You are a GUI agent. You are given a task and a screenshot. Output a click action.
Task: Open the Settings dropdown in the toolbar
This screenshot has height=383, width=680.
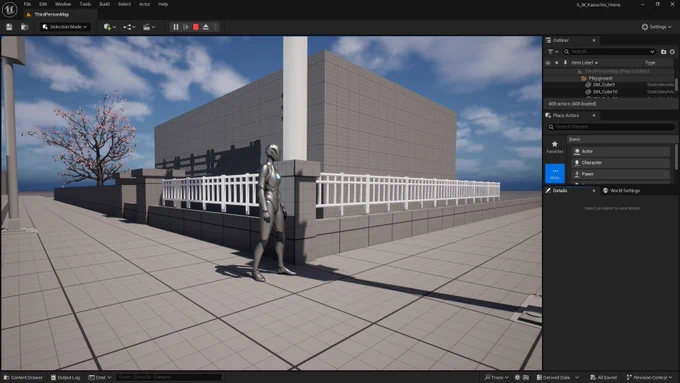pyautogui.click(x=656, y=27)
